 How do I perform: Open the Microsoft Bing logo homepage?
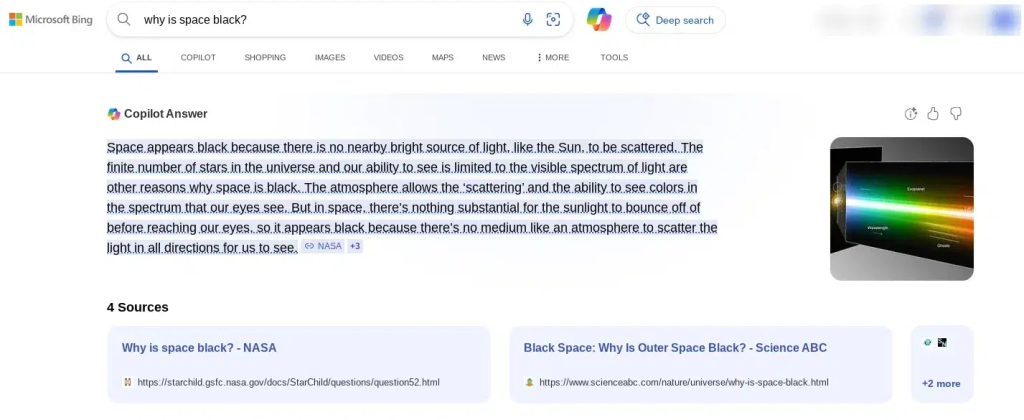pyautogui.click(x=50, y=20)
